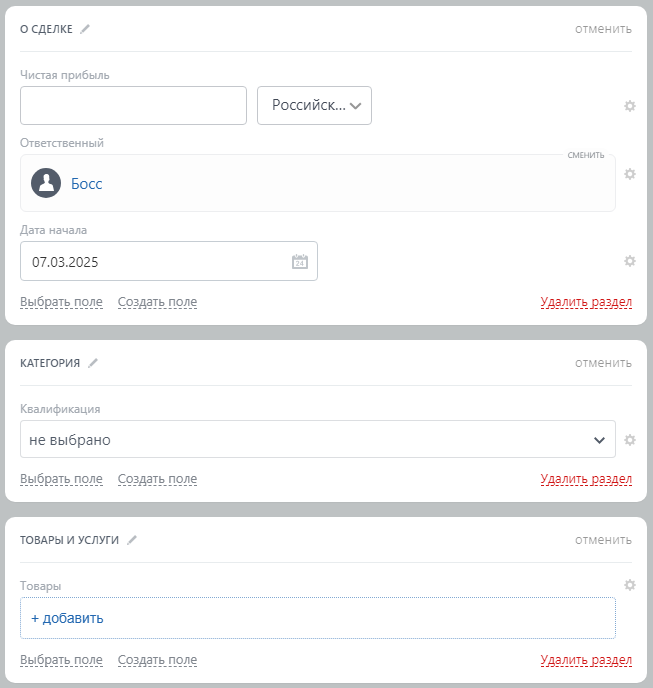
Task: Open calendar picker in Дата начала field
Action: (300, 262)
